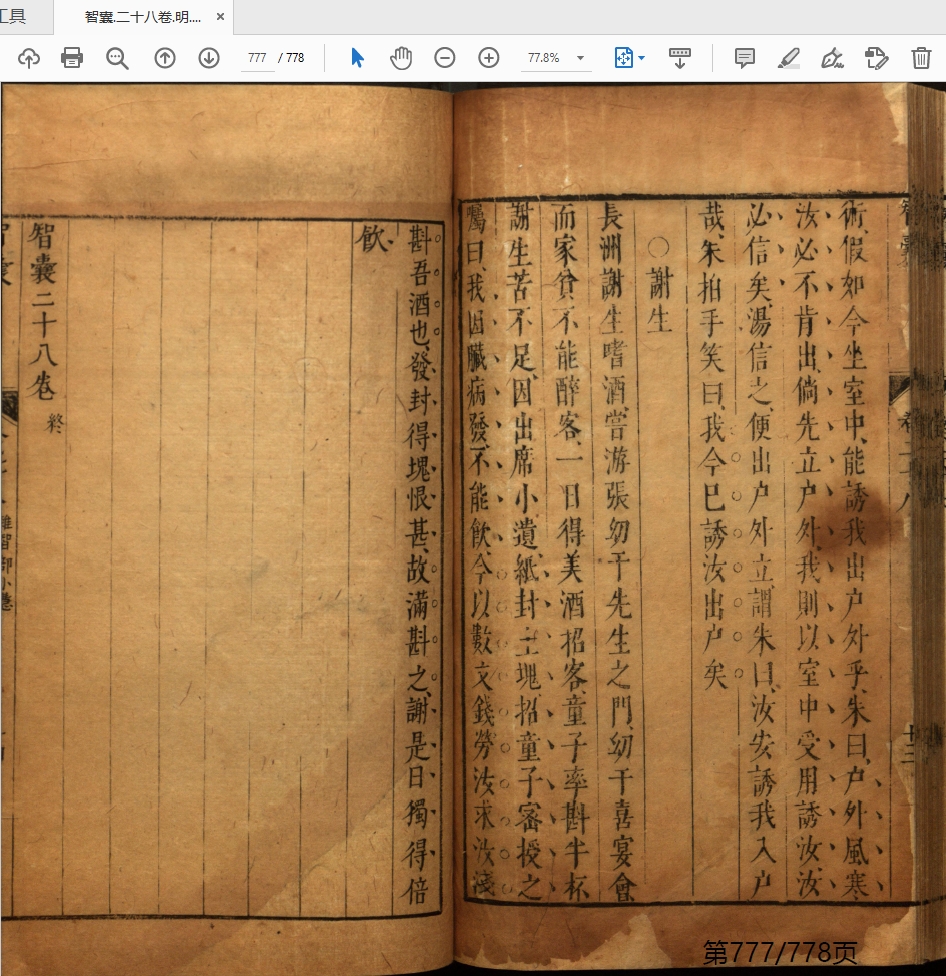Expand the page fit options dropdown
946x976 pixels.
640,58
